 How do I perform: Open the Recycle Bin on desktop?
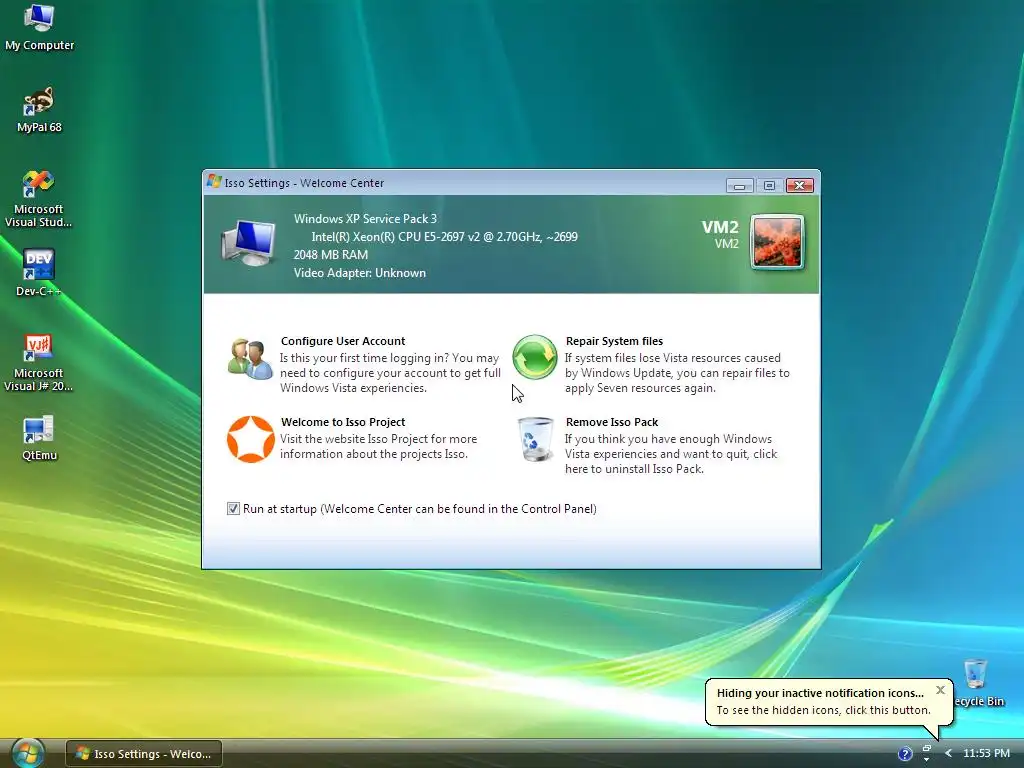977,682
